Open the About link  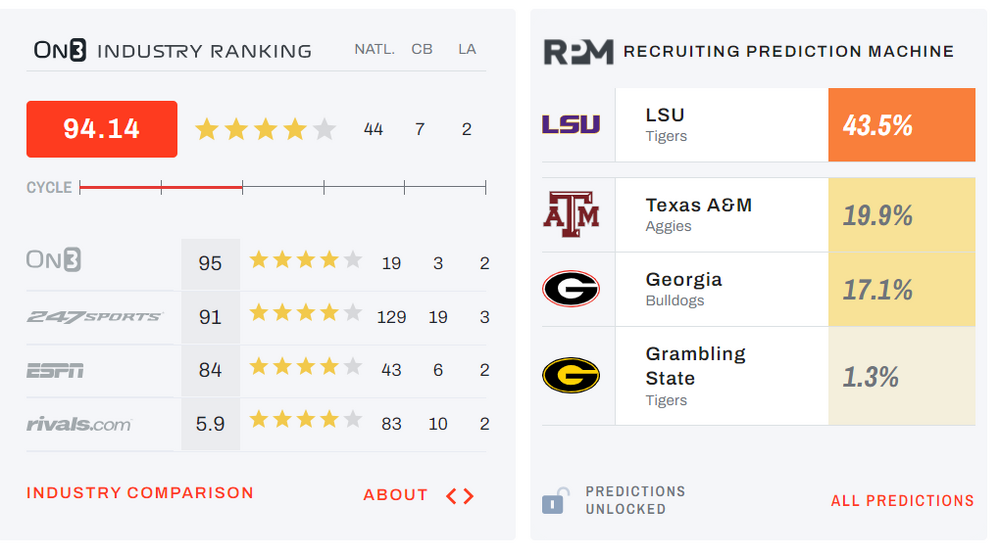click(x=395, y=495)
